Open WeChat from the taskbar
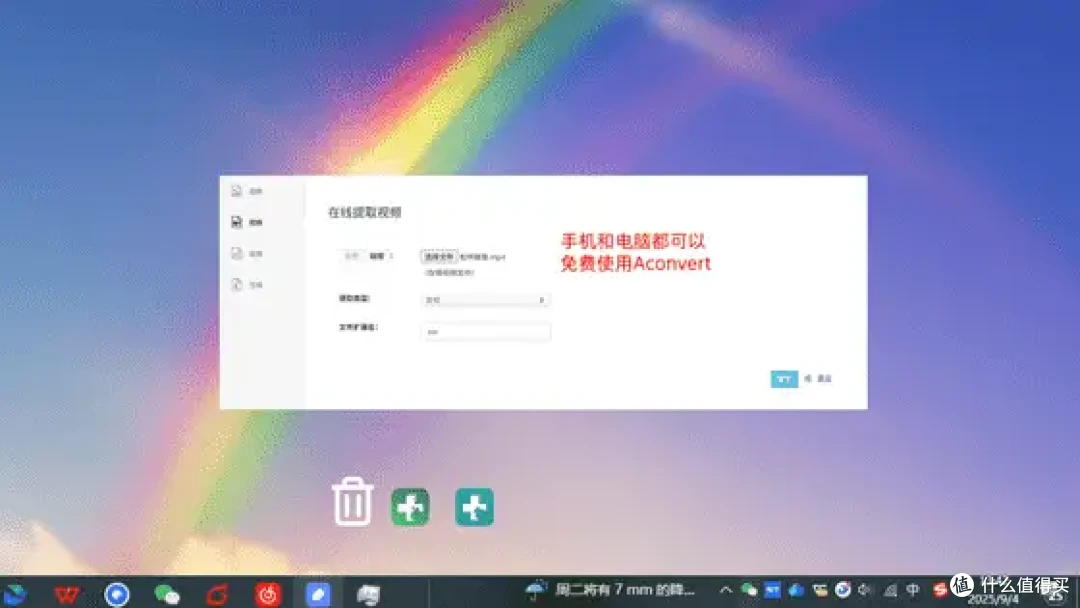The width and height of the screenshot is (1080, 608). point(167,594)
